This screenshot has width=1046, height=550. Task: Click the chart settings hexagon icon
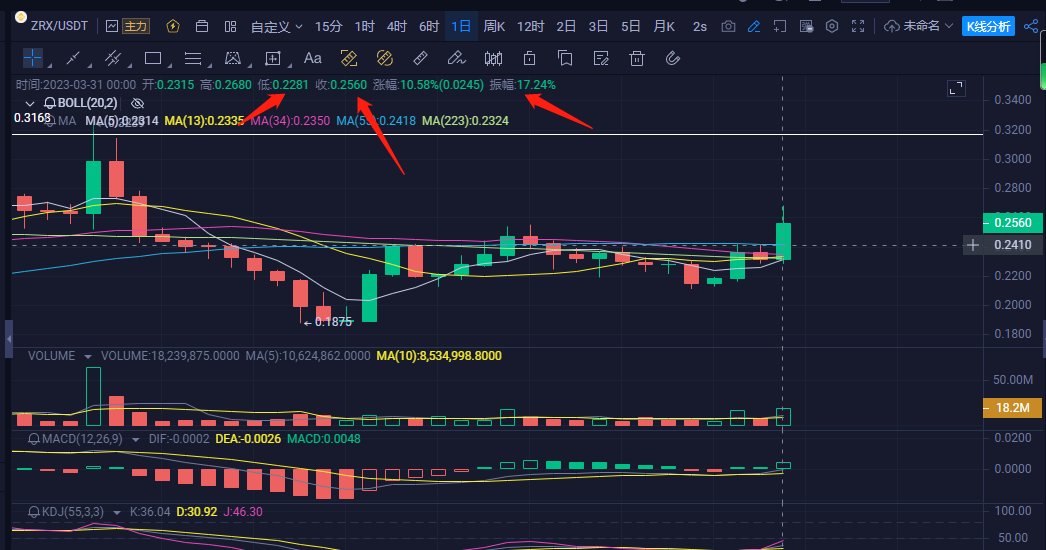832,26
